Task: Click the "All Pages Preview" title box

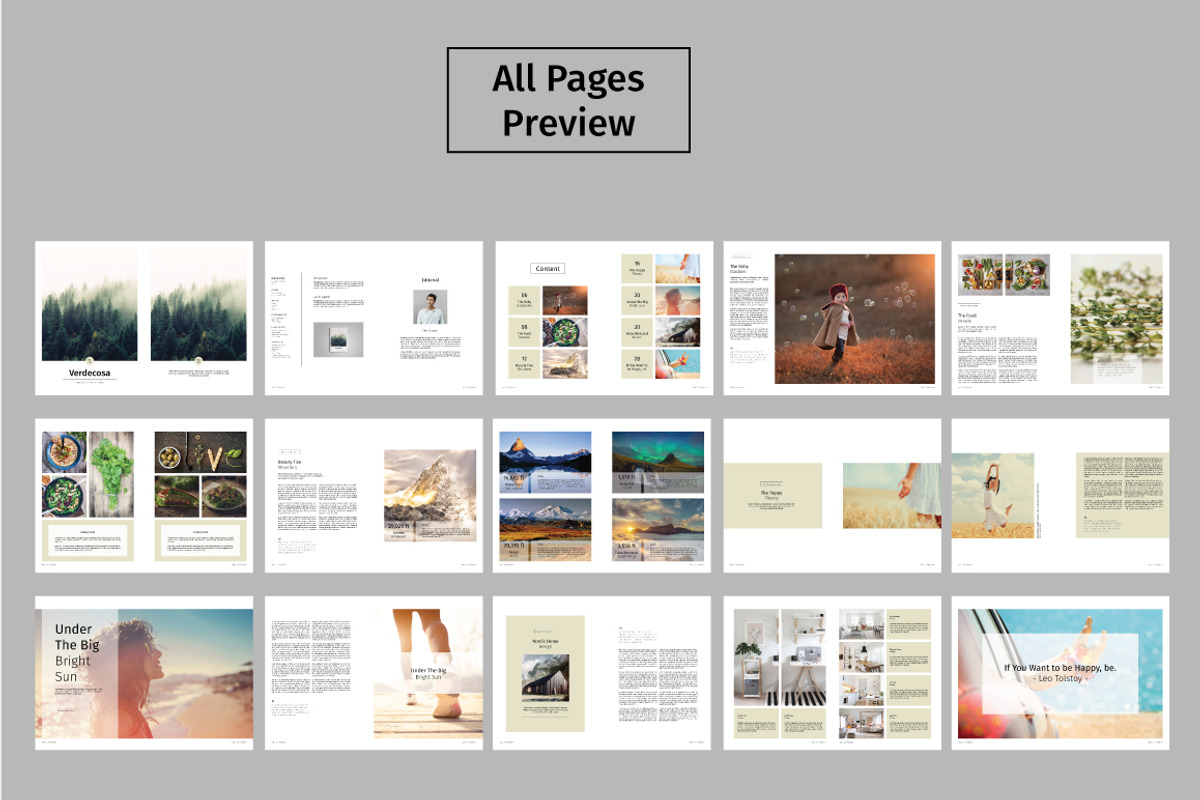Action: [568, 100]
